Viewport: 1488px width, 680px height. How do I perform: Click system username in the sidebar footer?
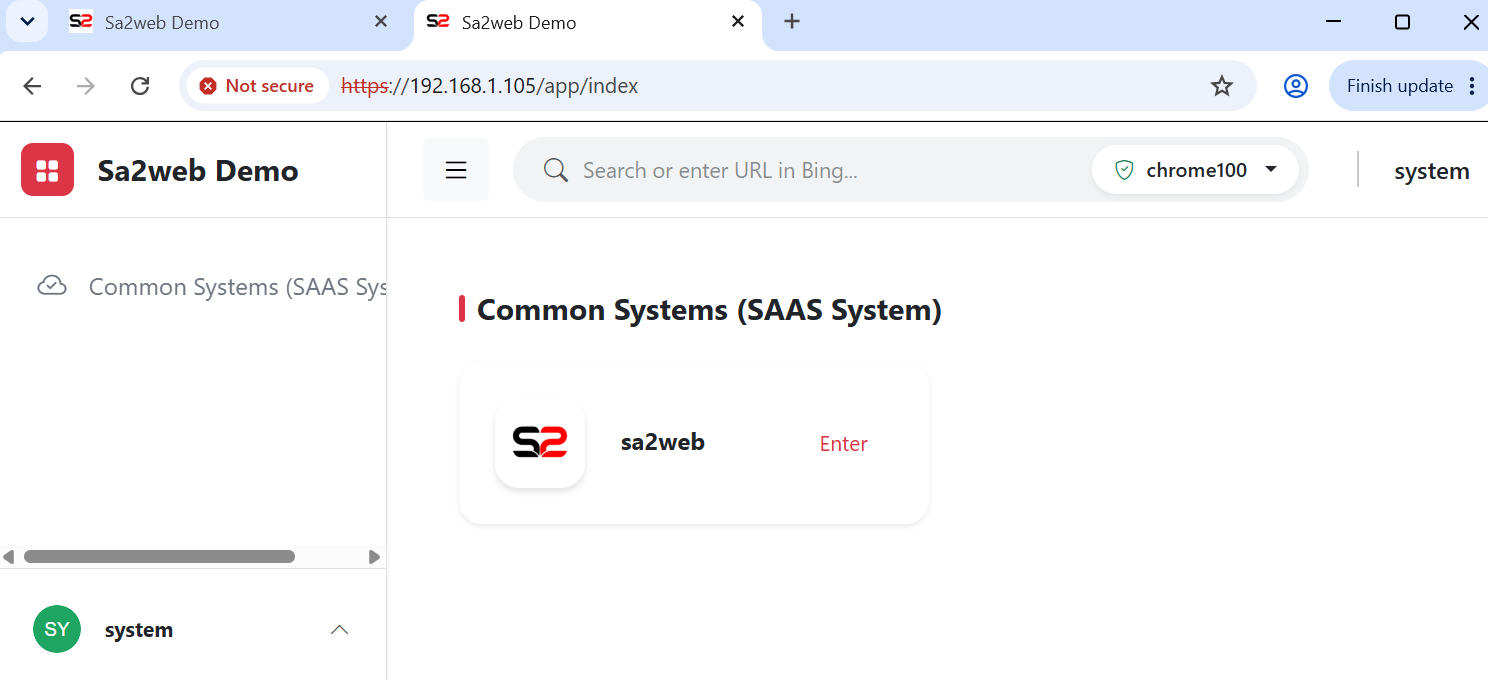pyautogui.click(x=139, y=630)
